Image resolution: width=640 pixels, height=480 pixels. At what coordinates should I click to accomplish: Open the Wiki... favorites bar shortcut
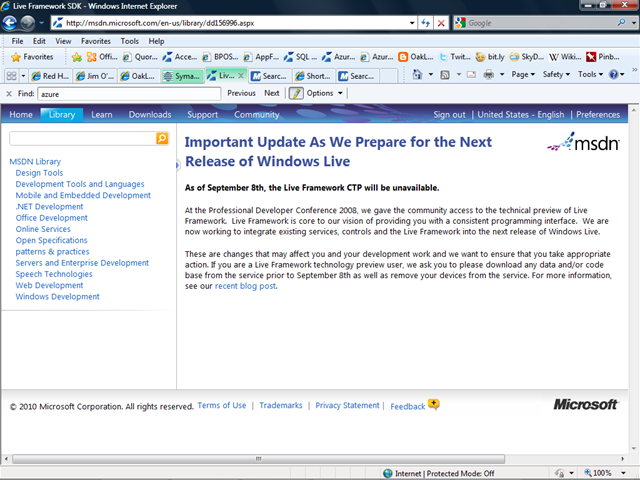(565, 57)
